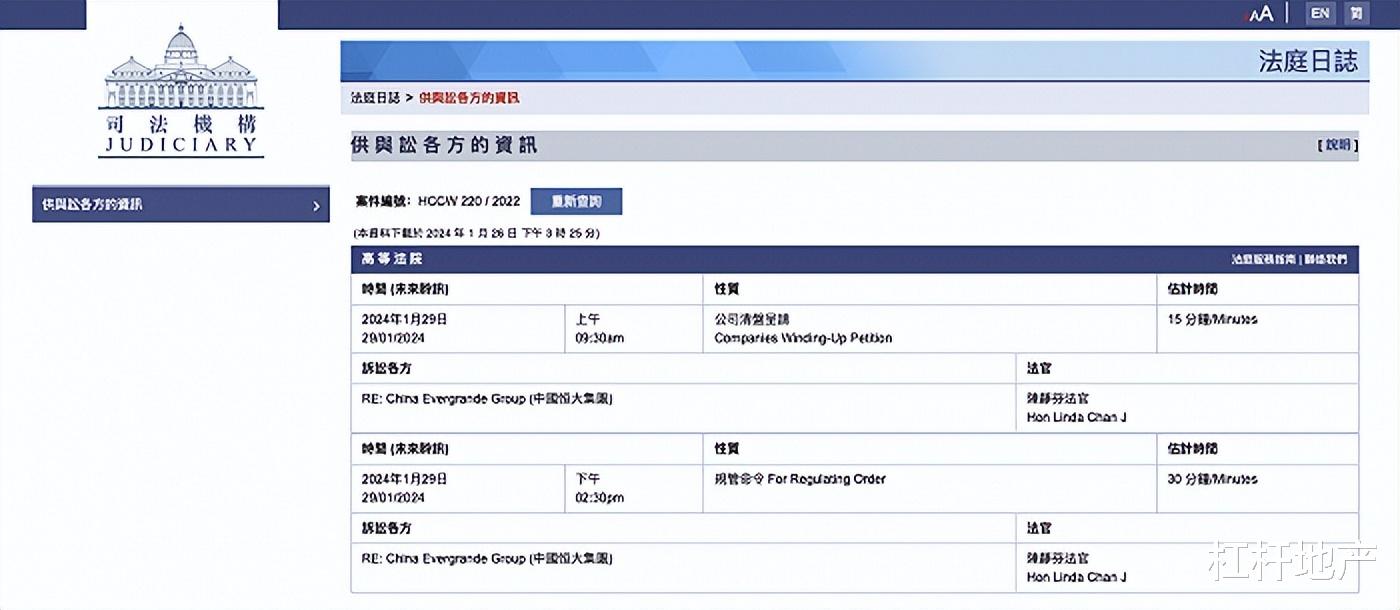Click the chevron on the sidebar item
The height and width of the screenshot is (610, 1400).
point(316,206)
